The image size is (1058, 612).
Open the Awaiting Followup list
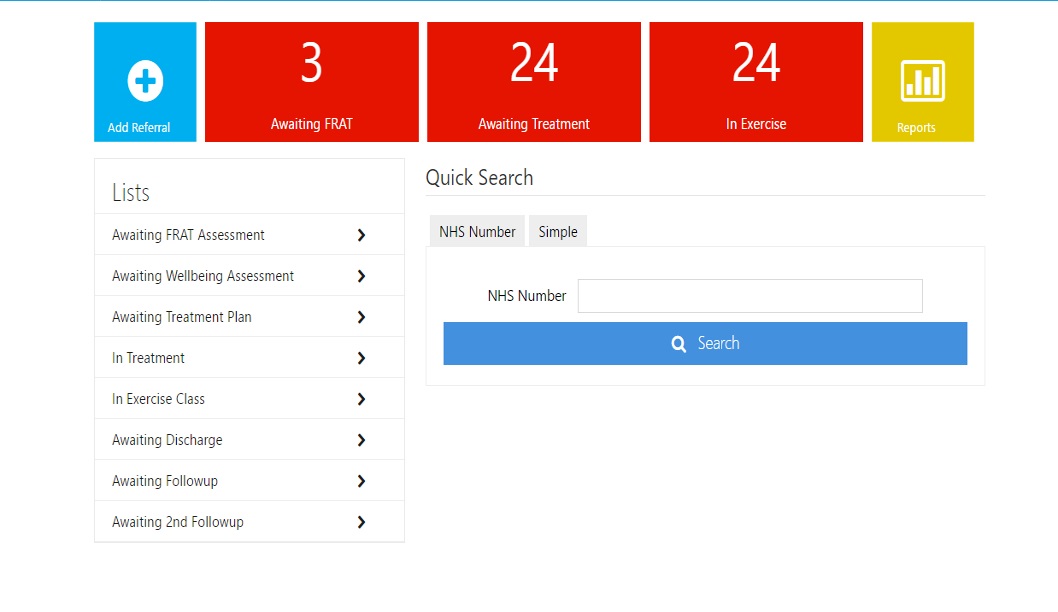[249, 481]
